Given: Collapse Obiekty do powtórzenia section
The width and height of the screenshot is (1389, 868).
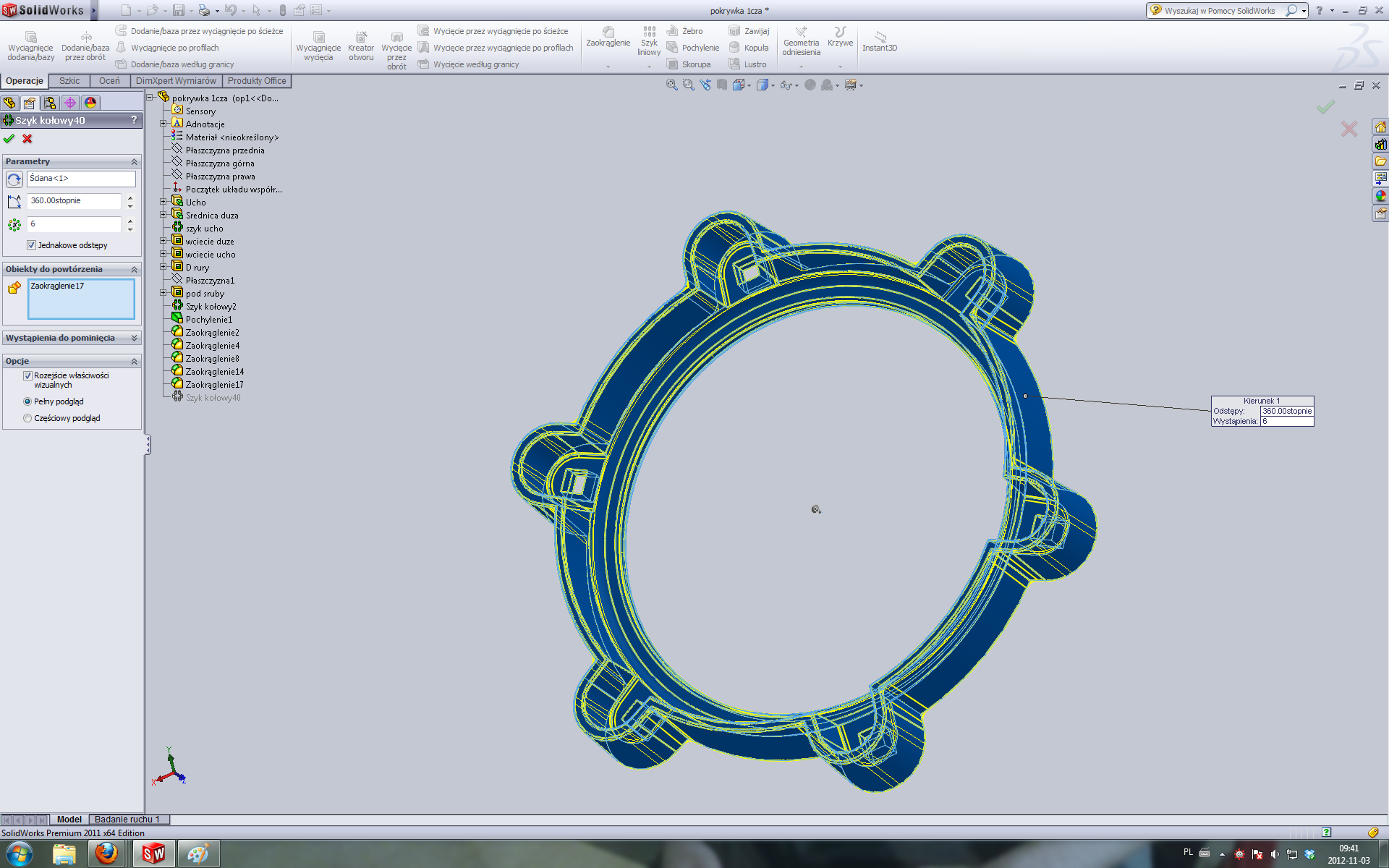Looking at the screenshot, I should (x=134, y=269).
